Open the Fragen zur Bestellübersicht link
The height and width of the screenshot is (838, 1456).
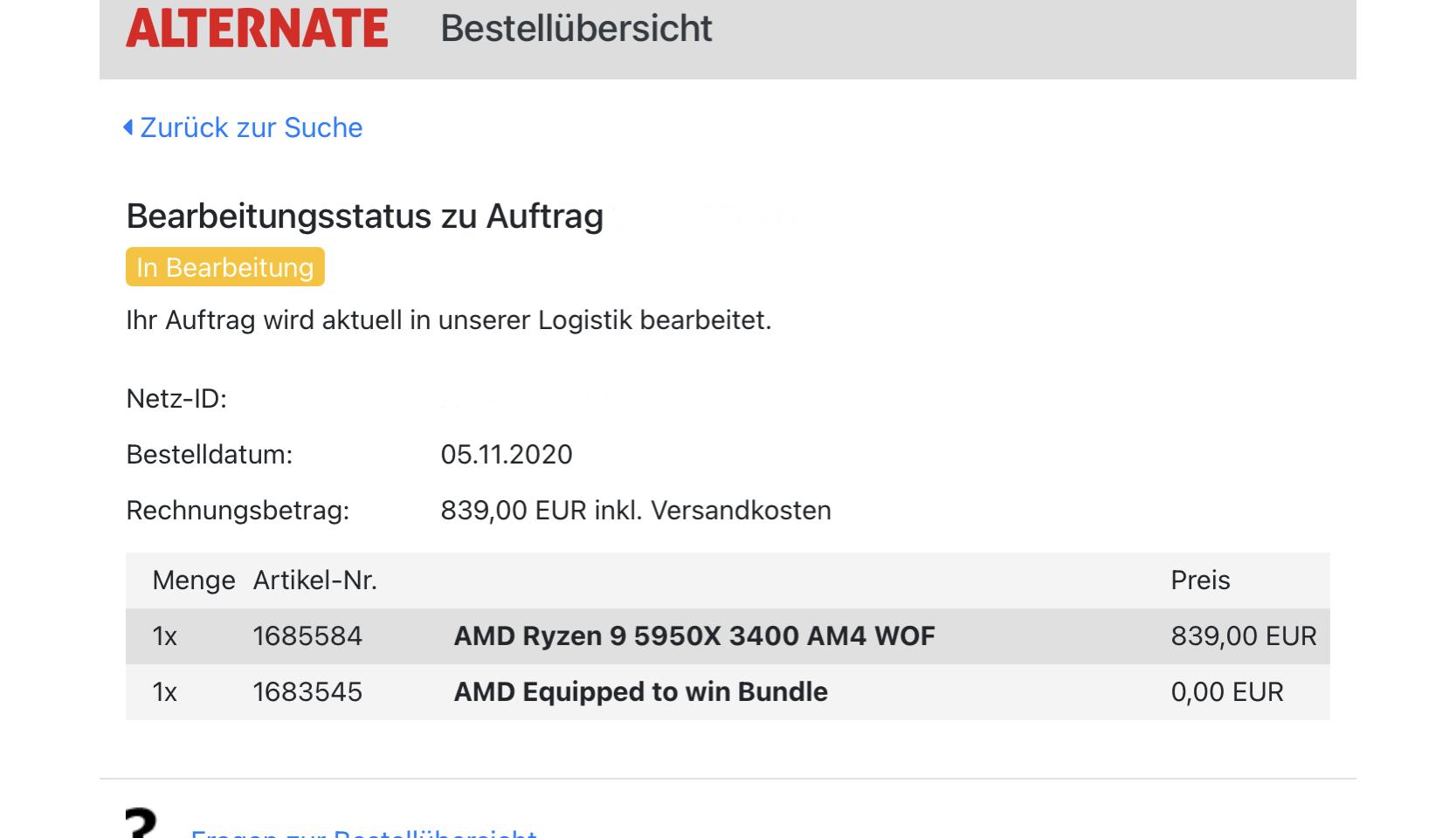pos(363,832)
